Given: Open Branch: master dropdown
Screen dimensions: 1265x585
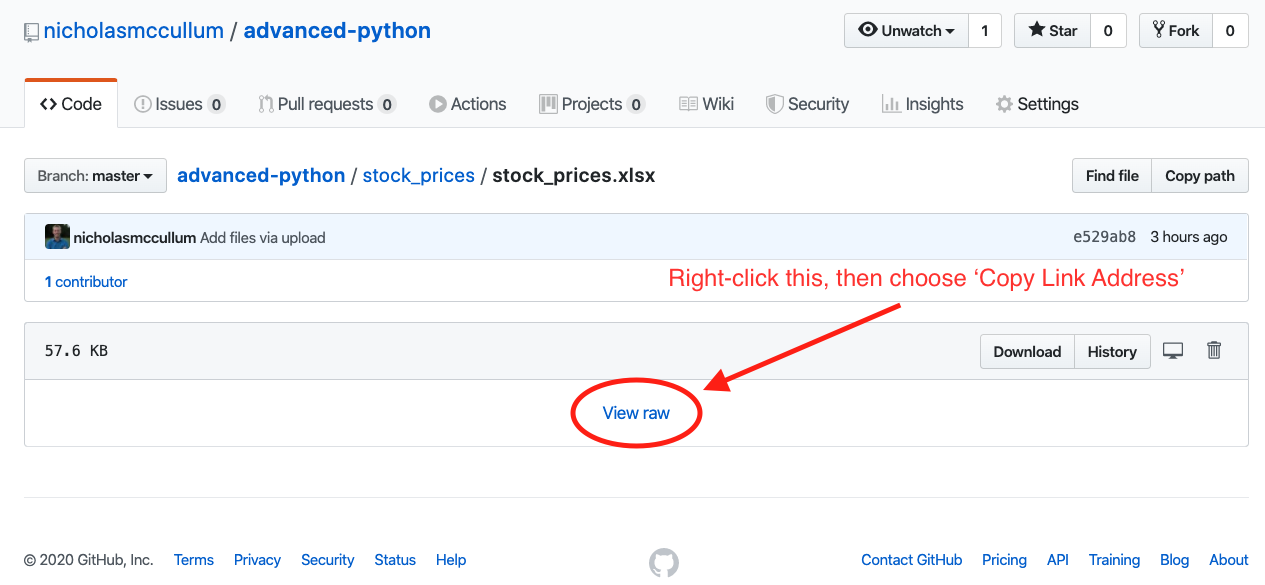Looking at the screenshot, I should pyautogui.click(x=95, y=176).
